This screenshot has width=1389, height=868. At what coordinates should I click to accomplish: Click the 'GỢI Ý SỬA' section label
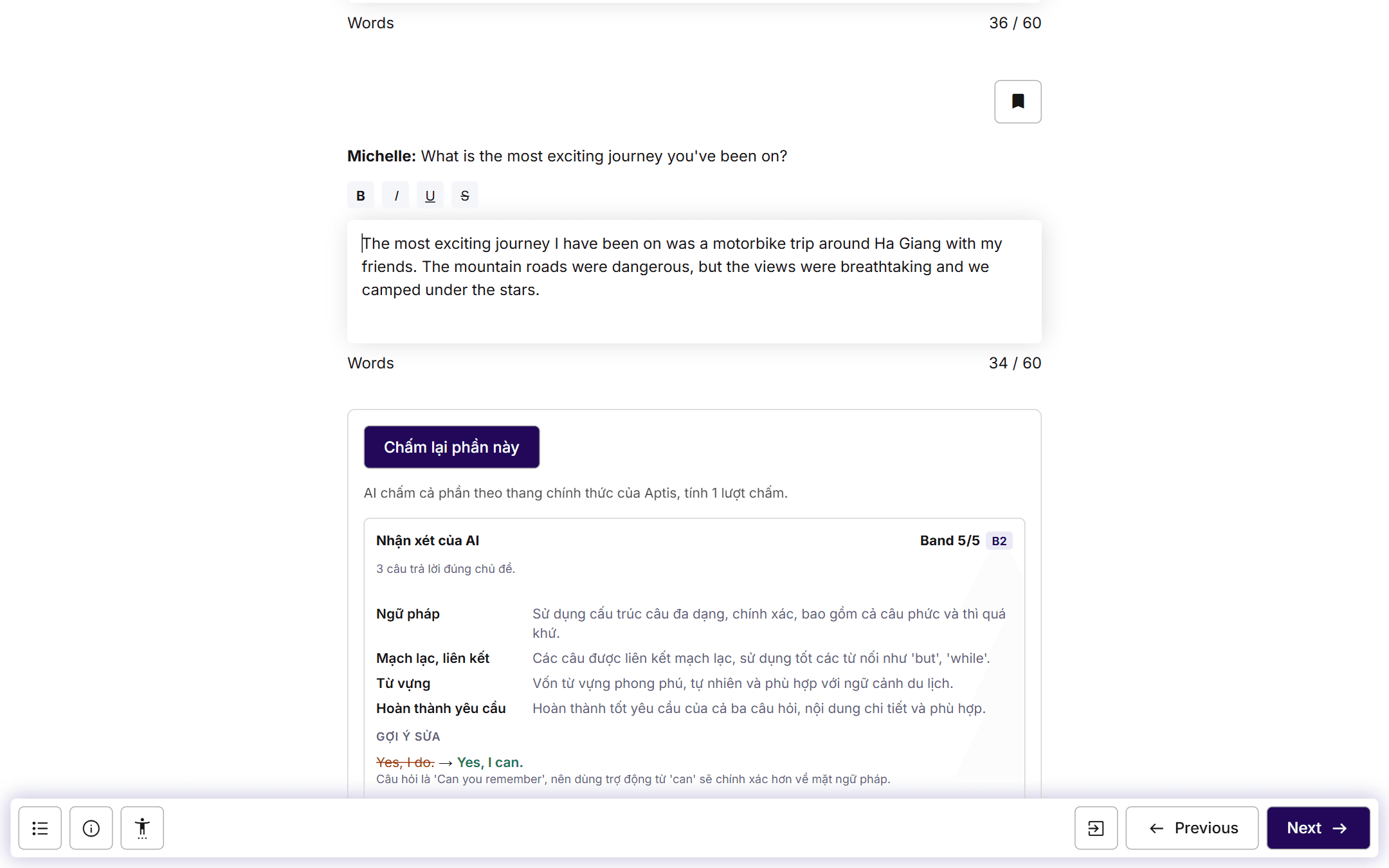pyautogui.click(x=408, y=737)
